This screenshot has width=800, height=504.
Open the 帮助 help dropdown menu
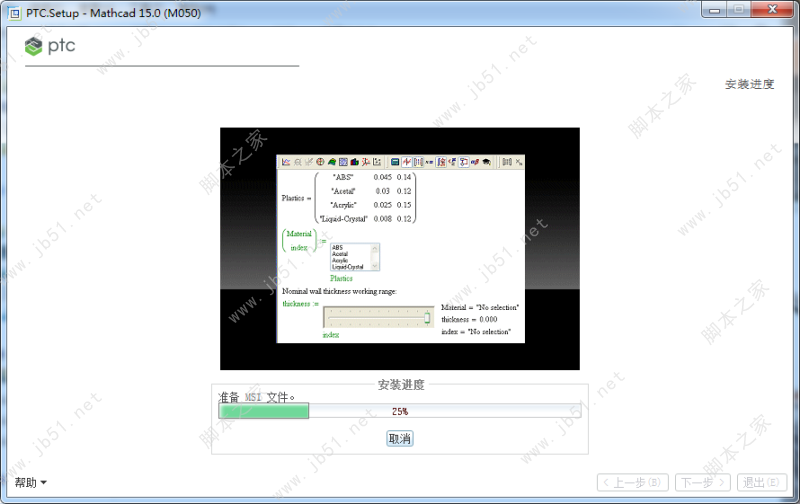[x=30, y=482]
